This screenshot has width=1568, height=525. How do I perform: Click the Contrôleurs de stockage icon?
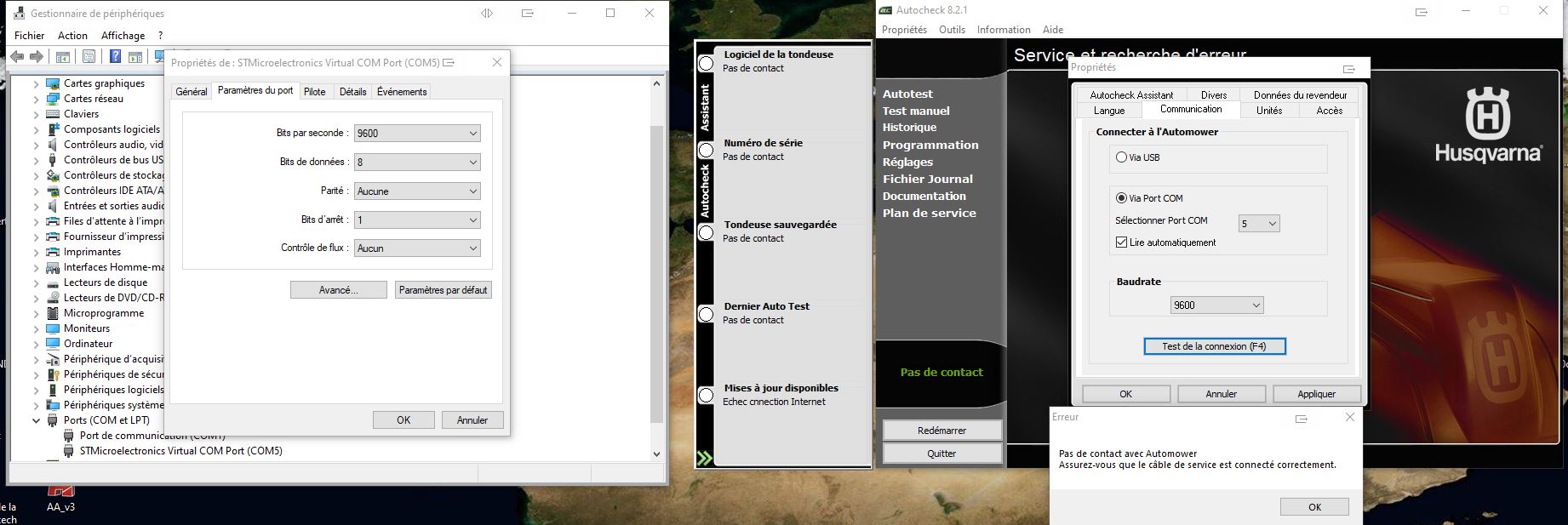point(53,175)
